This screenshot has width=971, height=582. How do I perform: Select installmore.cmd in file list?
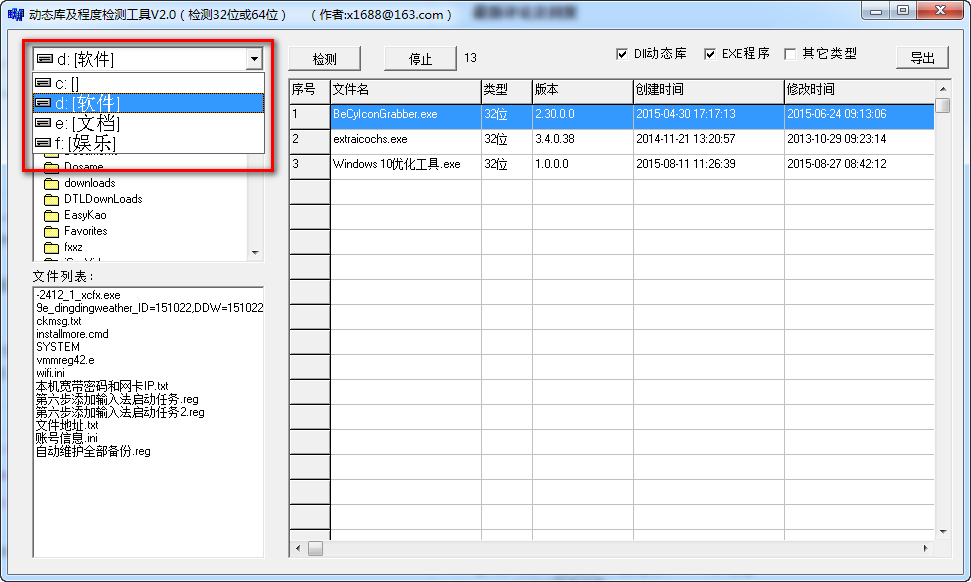pyautogui.click(x=72, y=334)
